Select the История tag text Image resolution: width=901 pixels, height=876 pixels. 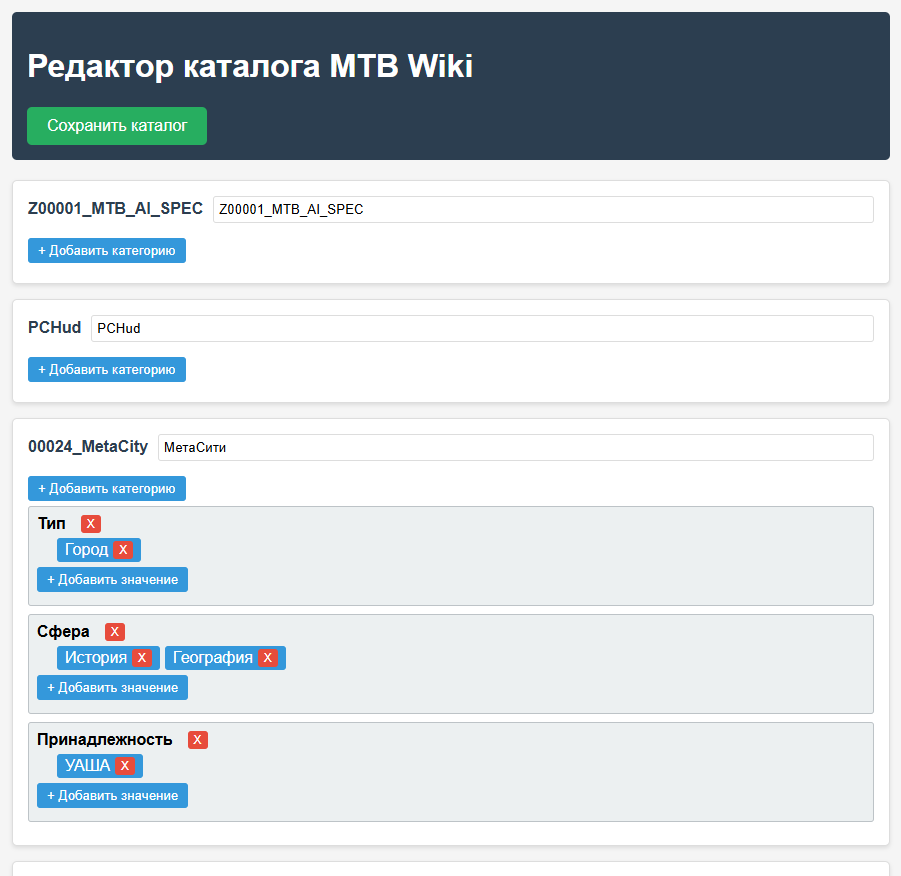(96, 658)
